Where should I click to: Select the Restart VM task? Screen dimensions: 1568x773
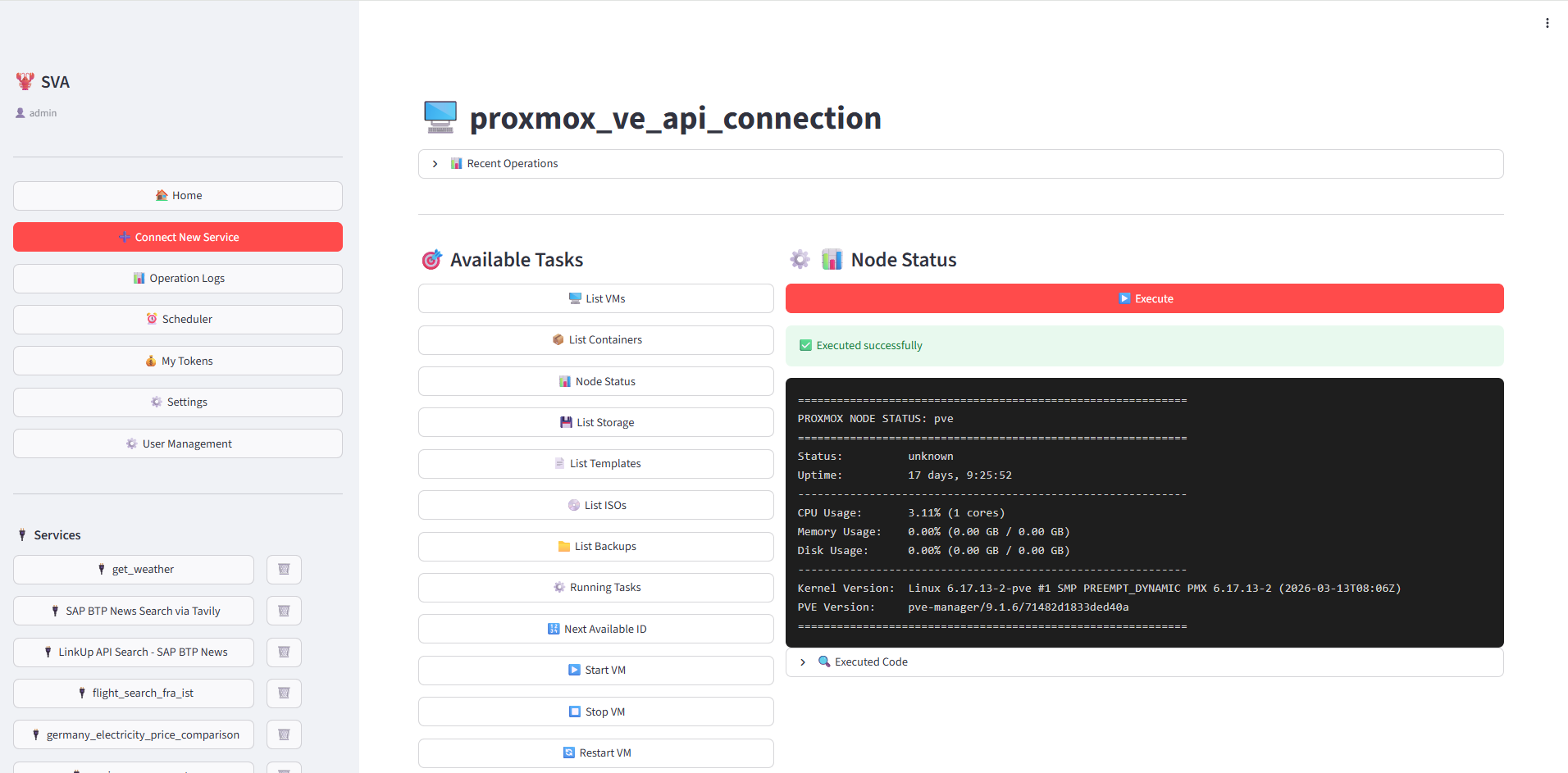596,753
